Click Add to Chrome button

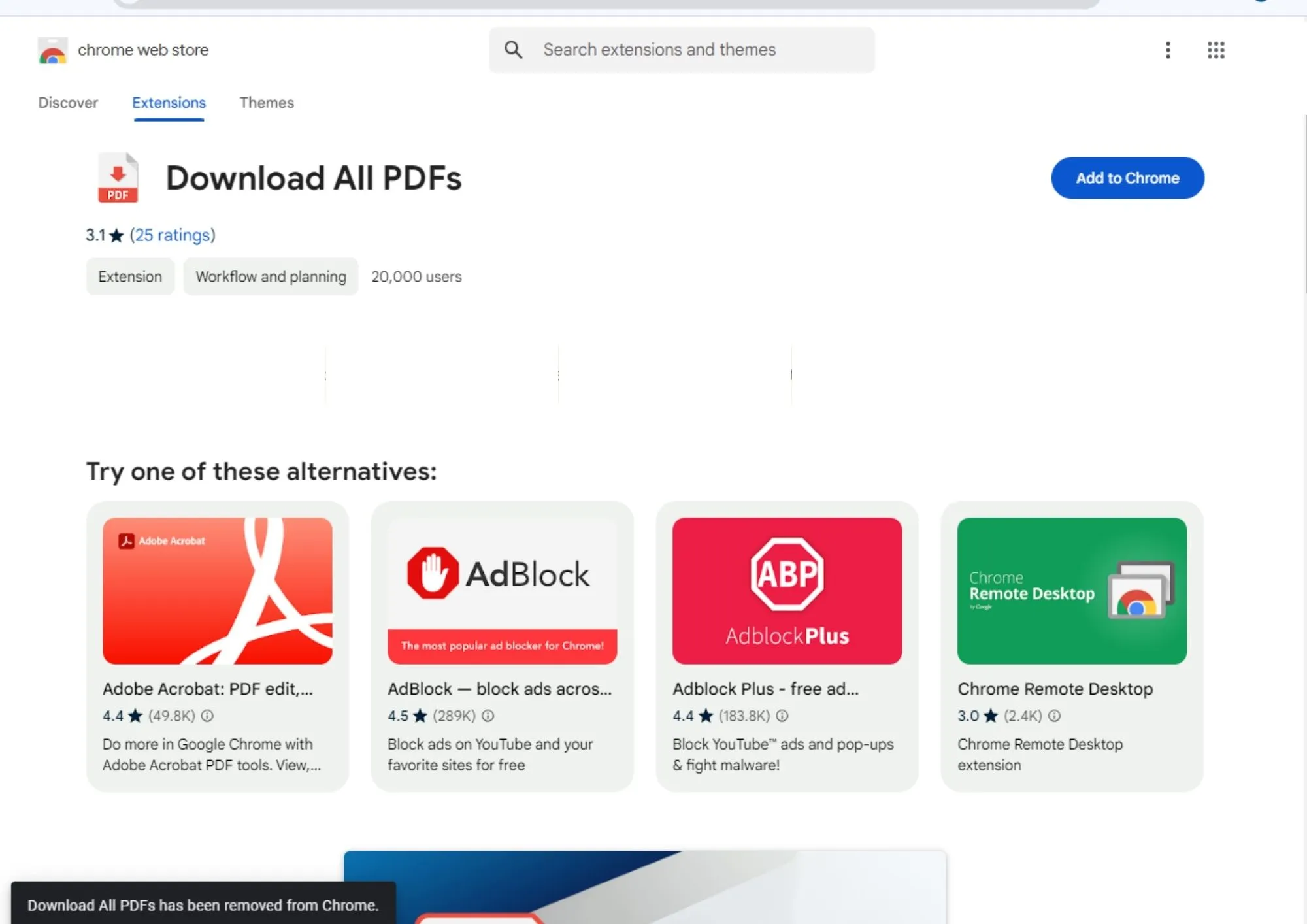pos(1127,177)
